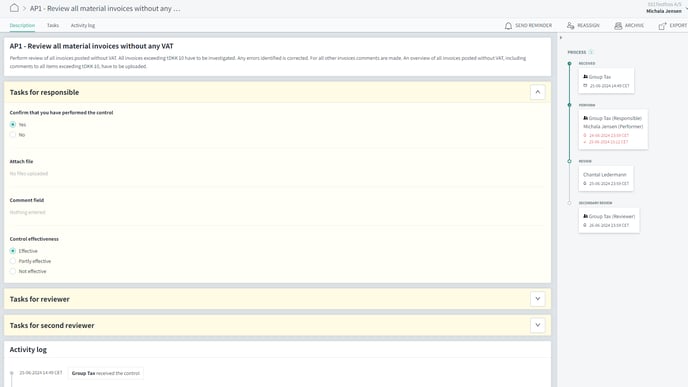
Task: Click the Review step marker in process timeline
Action: pyautogui.click(x=570, y=161)
